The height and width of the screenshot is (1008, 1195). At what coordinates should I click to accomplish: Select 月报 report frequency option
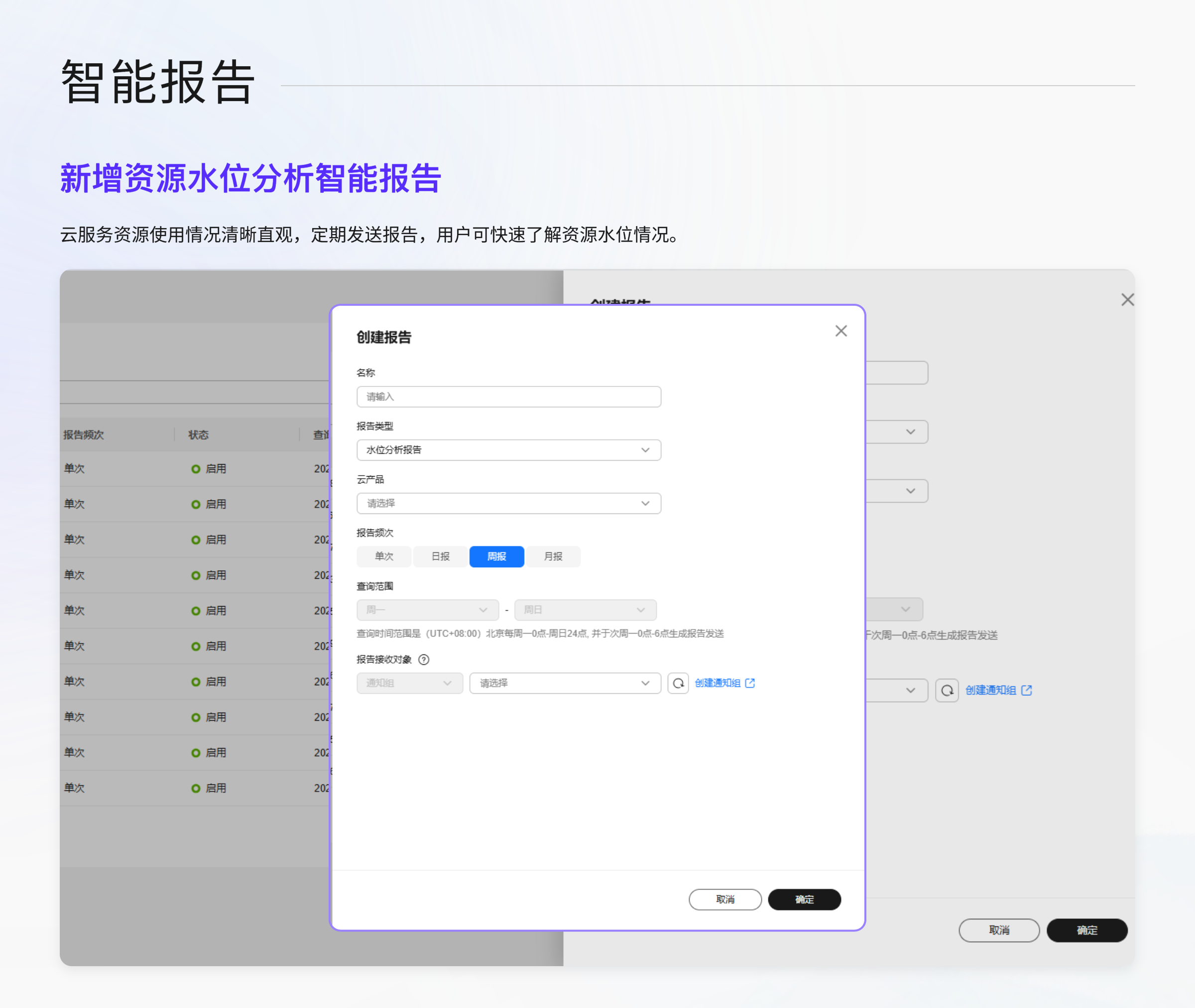click(x=553, y=557)
